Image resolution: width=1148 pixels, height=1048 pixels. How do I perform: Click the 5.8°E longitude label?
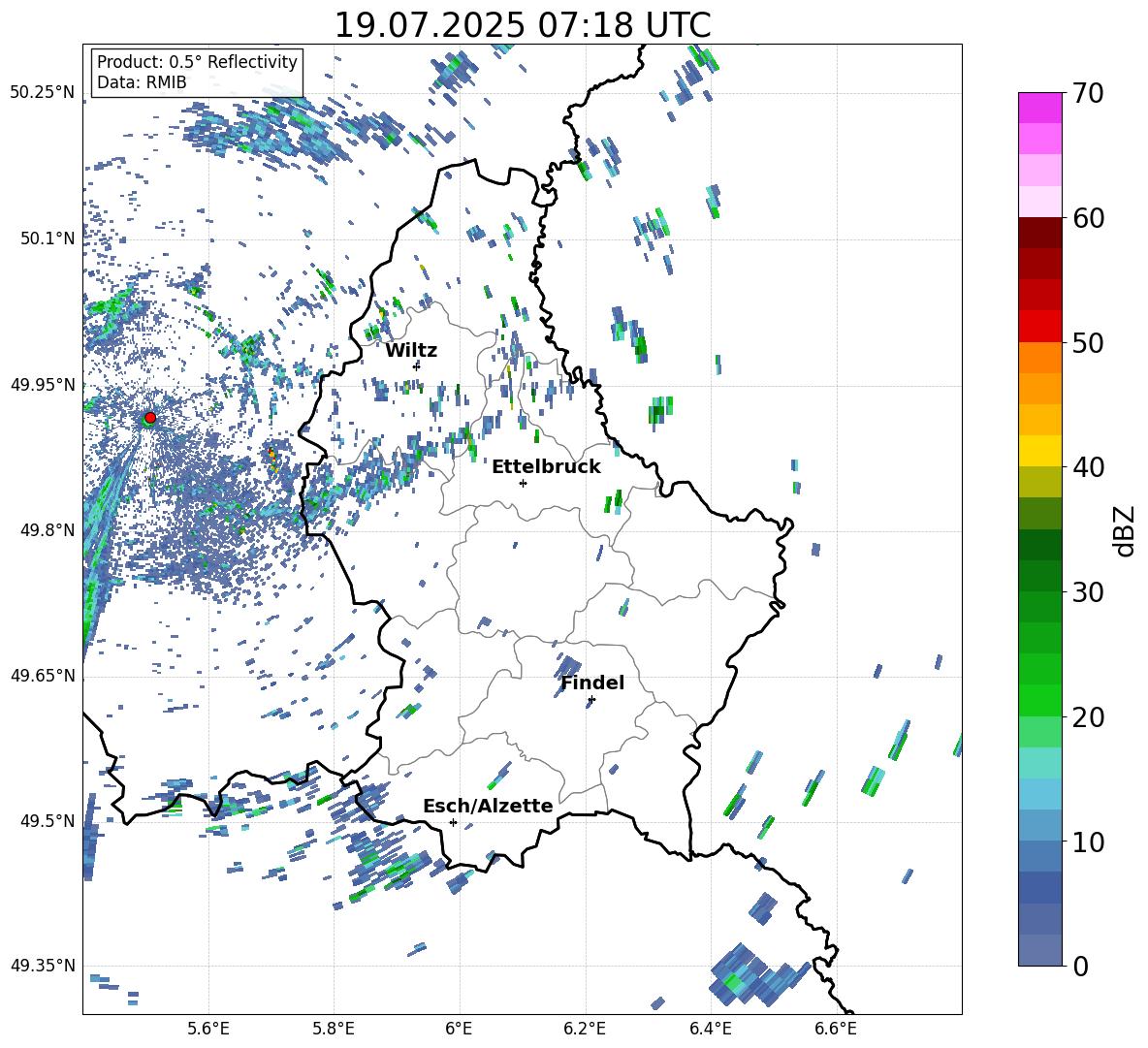click(334, 1029)
